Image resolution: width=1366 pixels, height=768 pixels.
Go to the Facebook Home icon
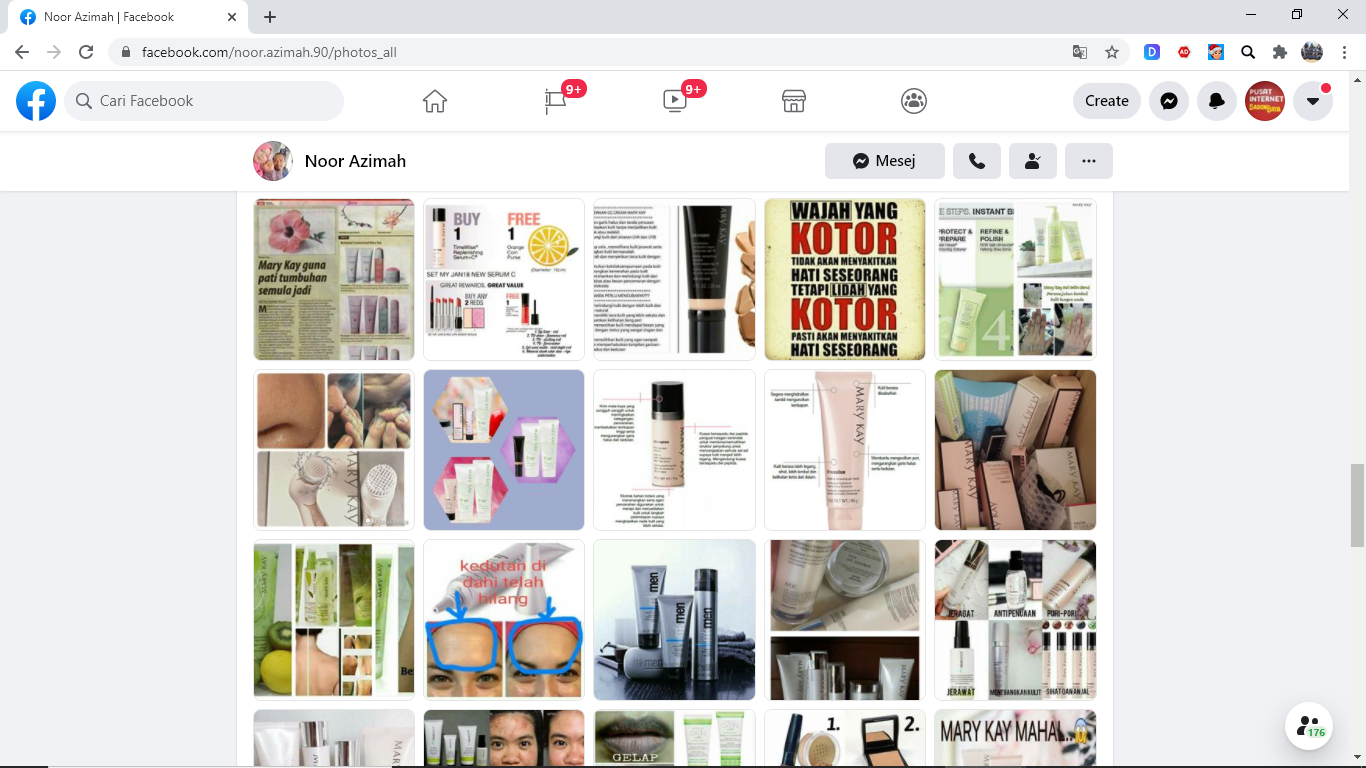click(x=434, y=101)
